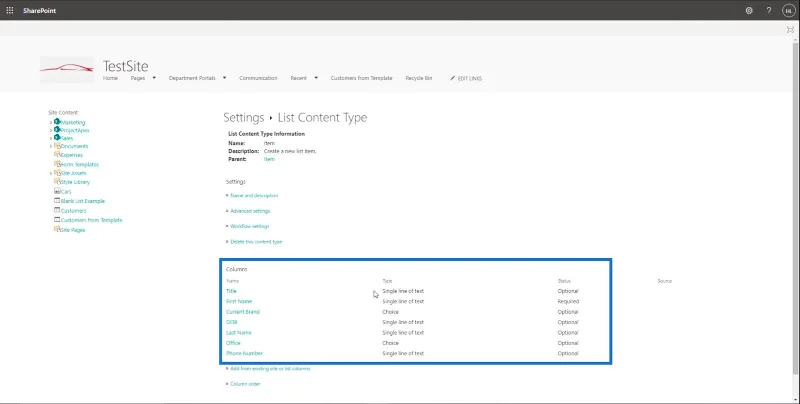Click the pencil icon beside EDIT LINKS

(453, 78)
